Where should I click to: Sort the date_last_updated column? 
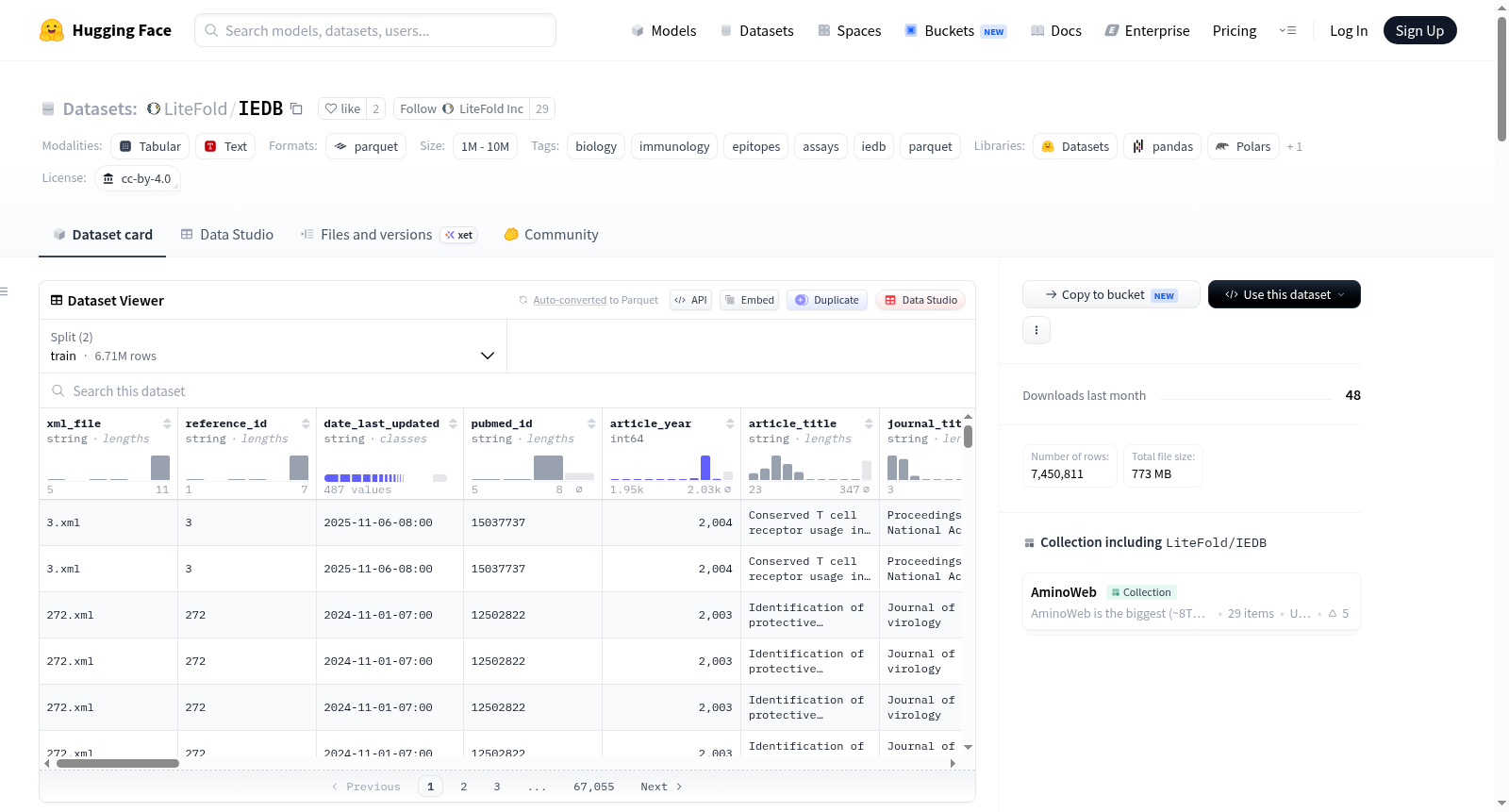(453, 423)
